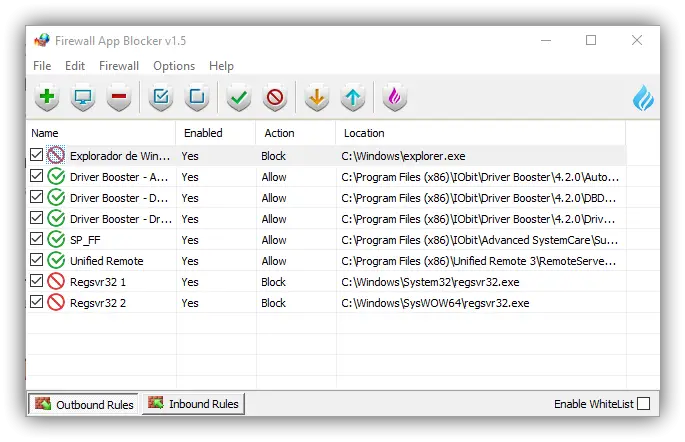Maximize the Firewall App Blocker window
Viewport: 685px width, 442px height.
point(591,40)
